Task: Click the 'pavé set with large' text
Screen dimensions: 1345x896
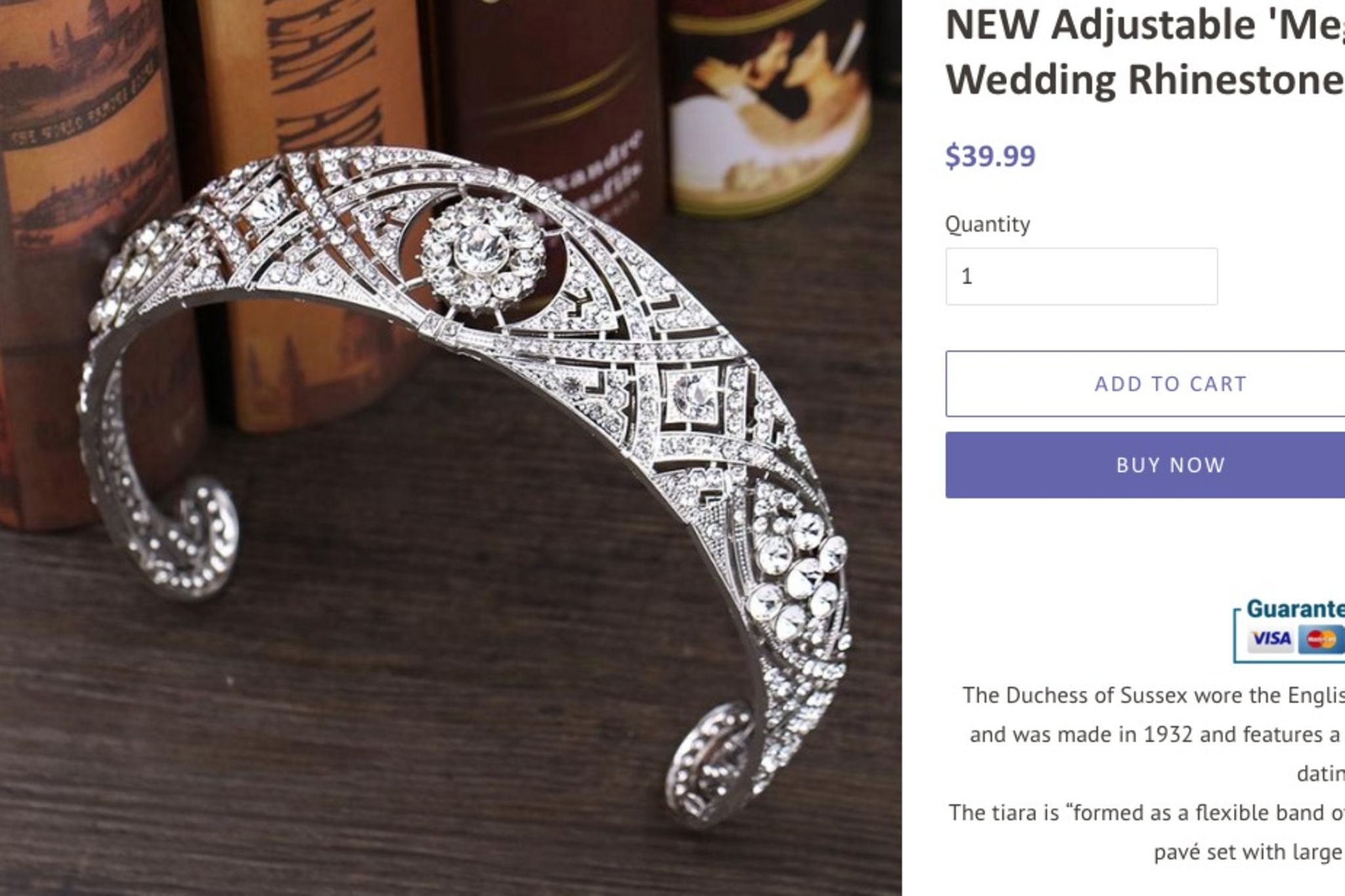Action: [x=1249, y=852]
